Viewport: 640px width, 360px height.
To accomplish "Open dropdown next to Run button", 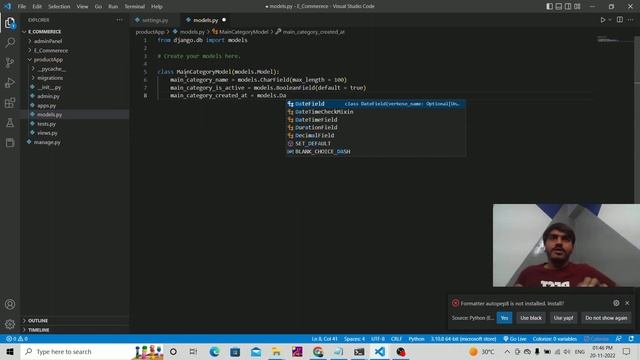I will (610, 20).
